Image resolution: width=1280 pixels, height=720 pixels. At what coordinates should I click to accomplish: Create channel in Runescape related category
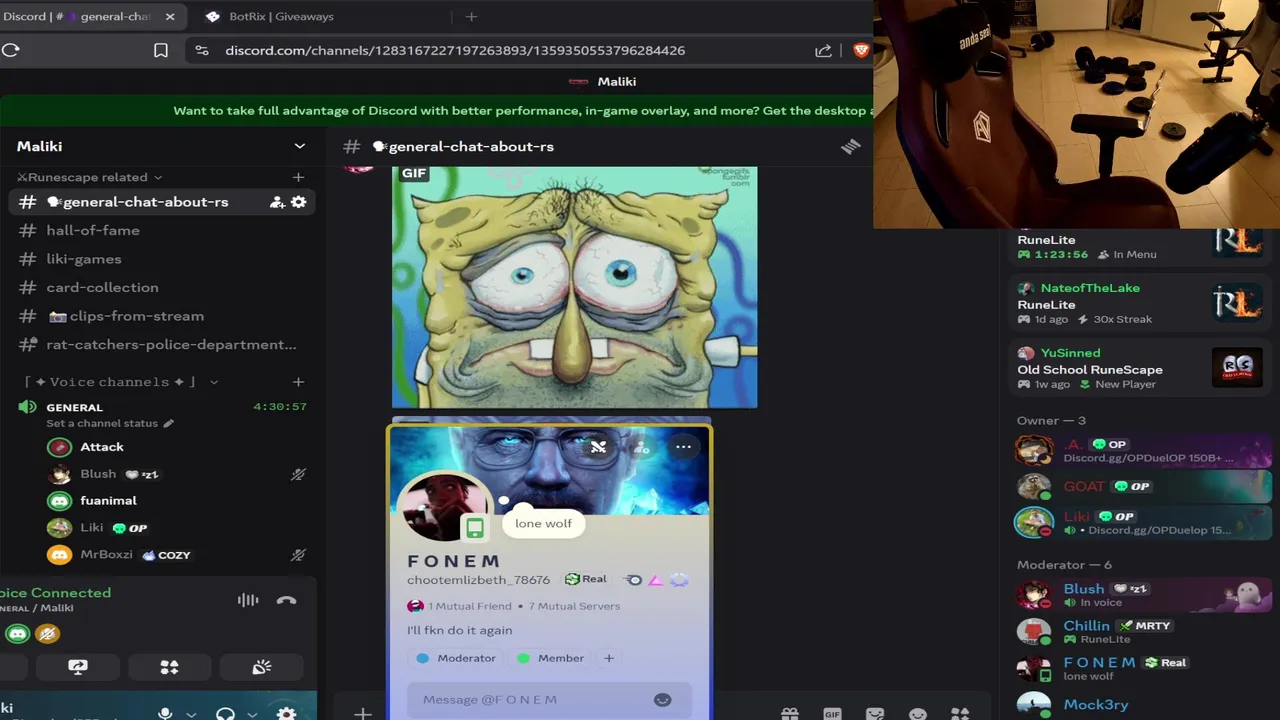(298, 177)
